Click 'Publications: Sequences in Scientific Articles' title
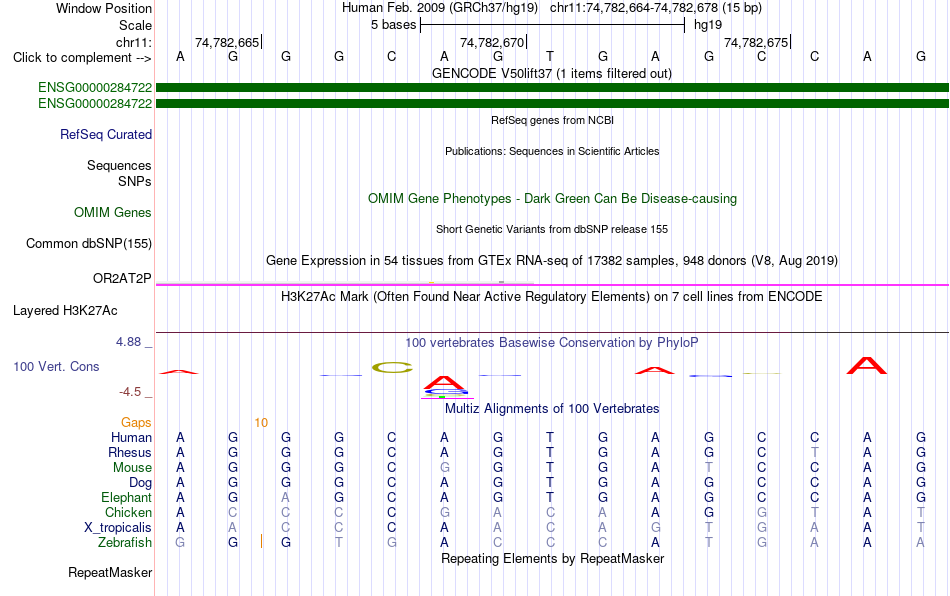Viewport: 950px width, 596px height. [552, 151]
